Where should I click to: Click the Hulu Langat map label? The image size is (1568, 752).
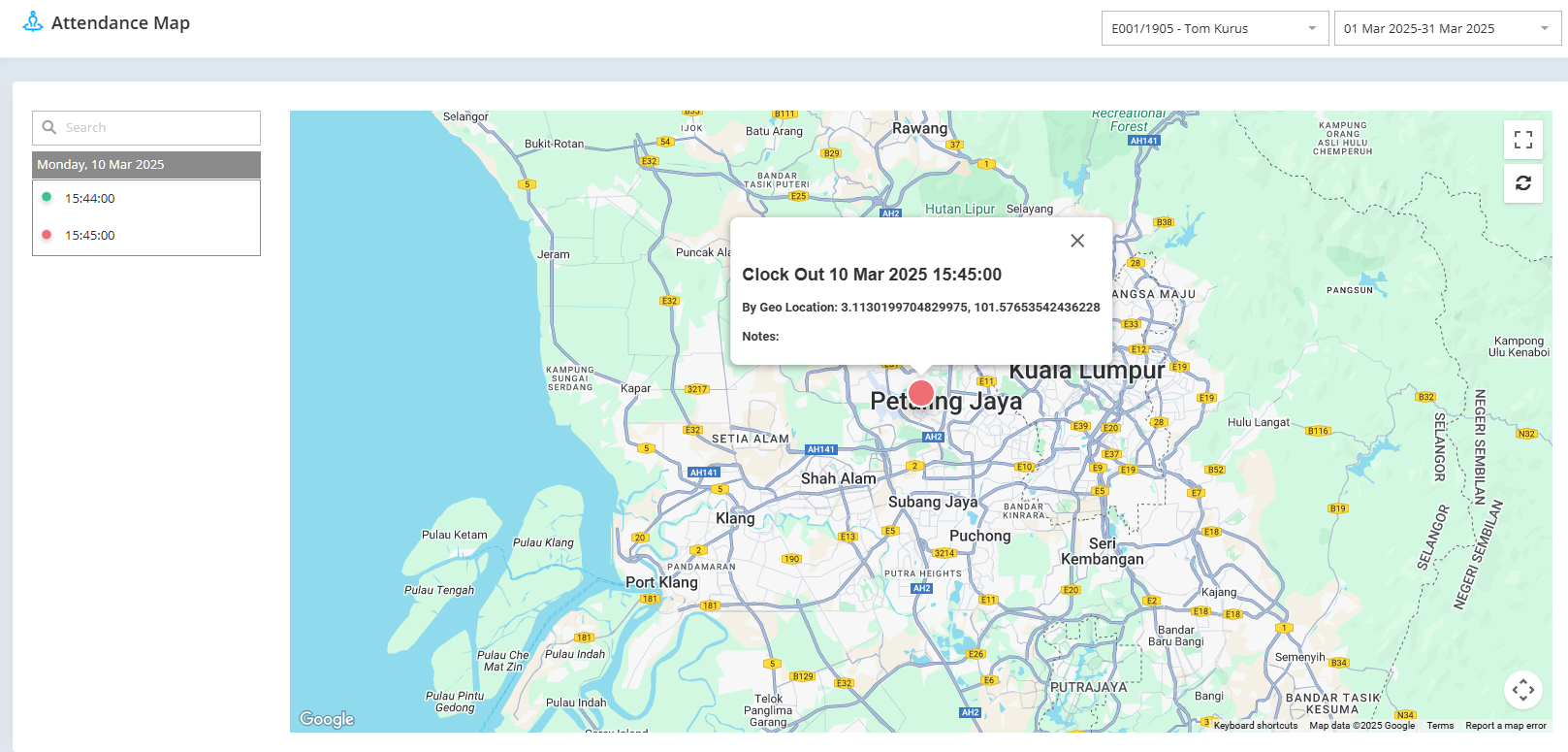1259,422
